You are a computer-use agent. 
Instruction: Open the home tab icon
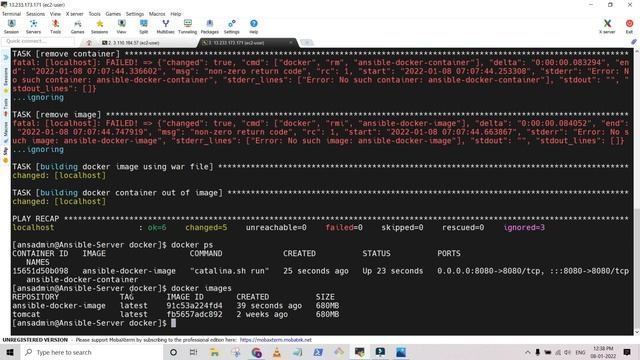pyautogui.click(x=89, y=43)
